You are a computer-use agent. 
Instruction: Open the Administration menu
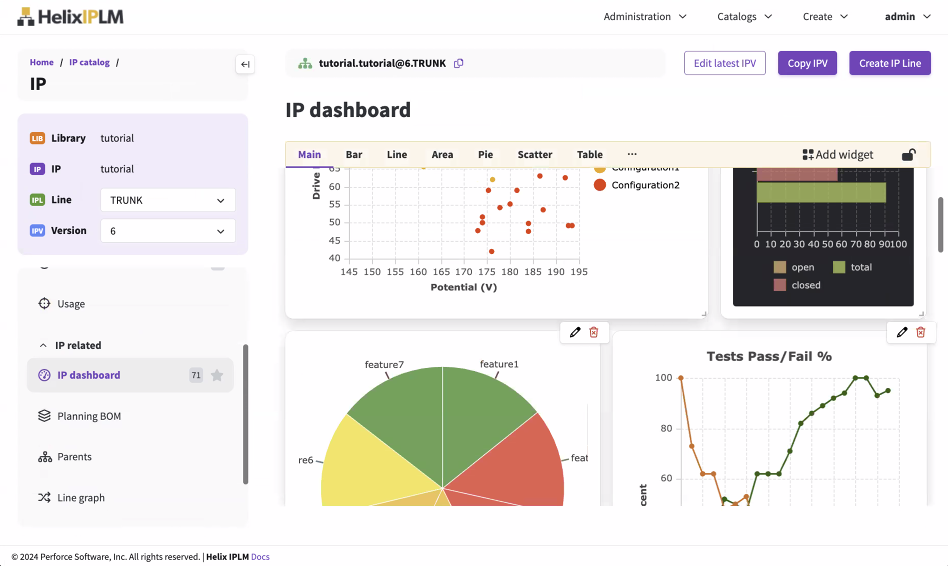(x=645, y=17)
